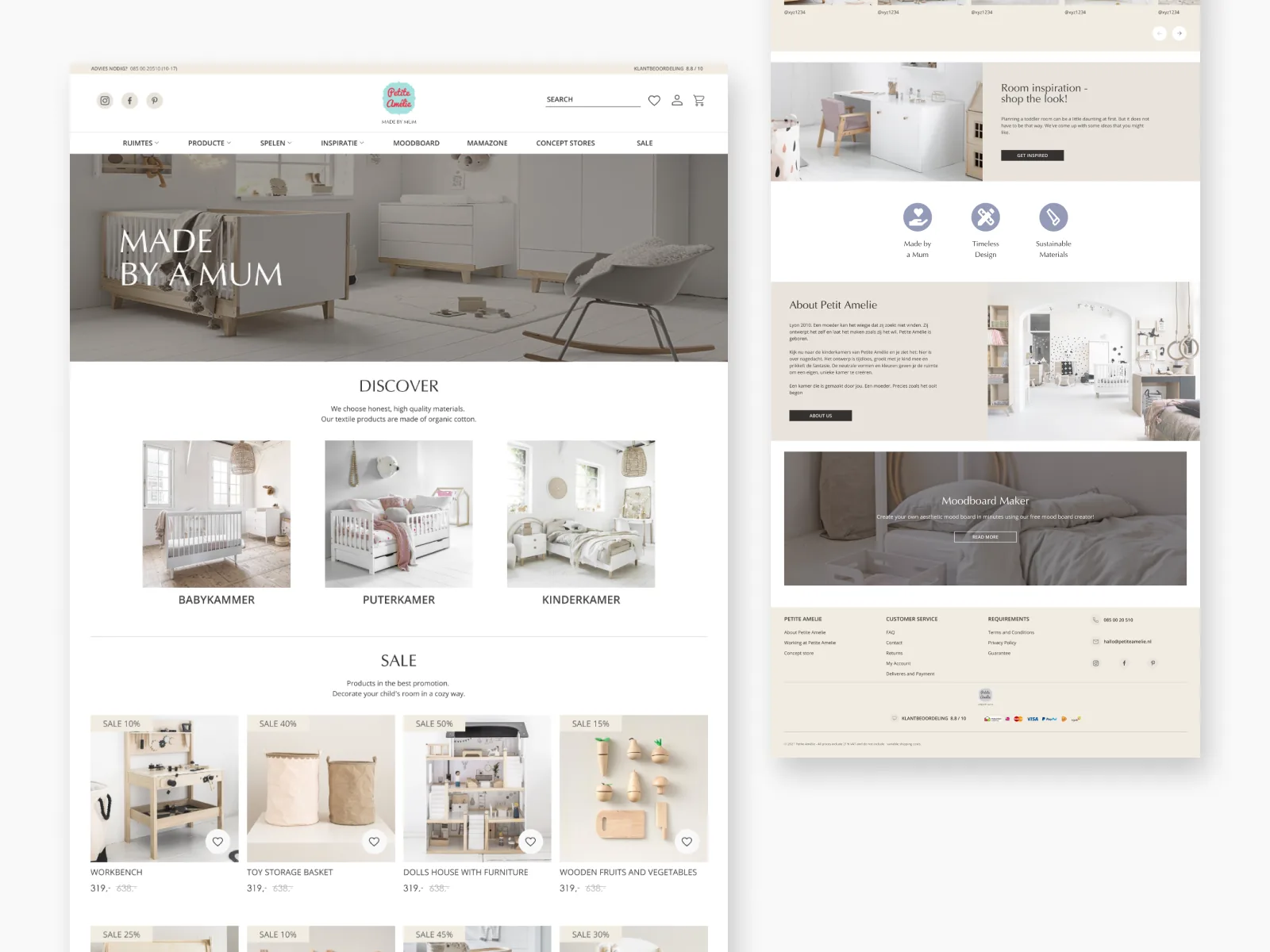Open the Workbench product image
The image size is (1270, 952).
(164, 789)
